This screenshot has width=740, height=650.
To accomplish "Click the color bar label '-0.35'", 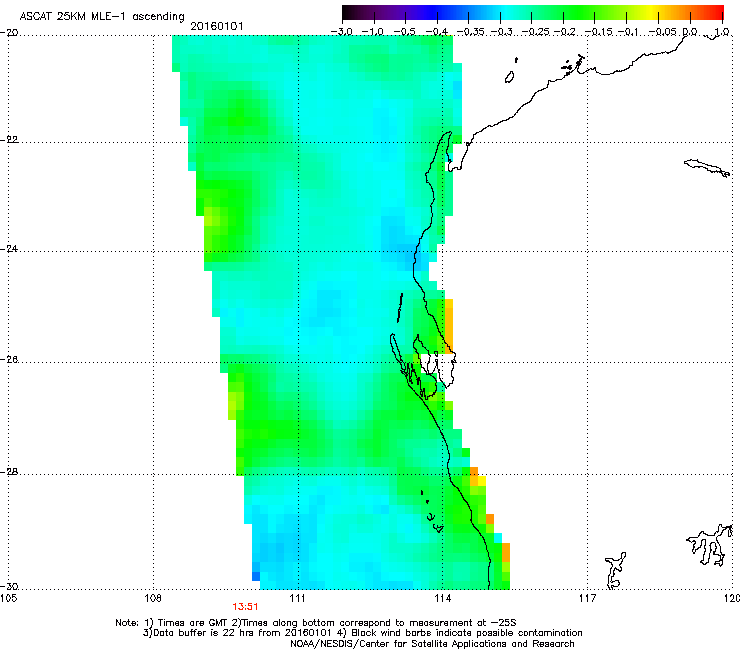I will point(469,32).
